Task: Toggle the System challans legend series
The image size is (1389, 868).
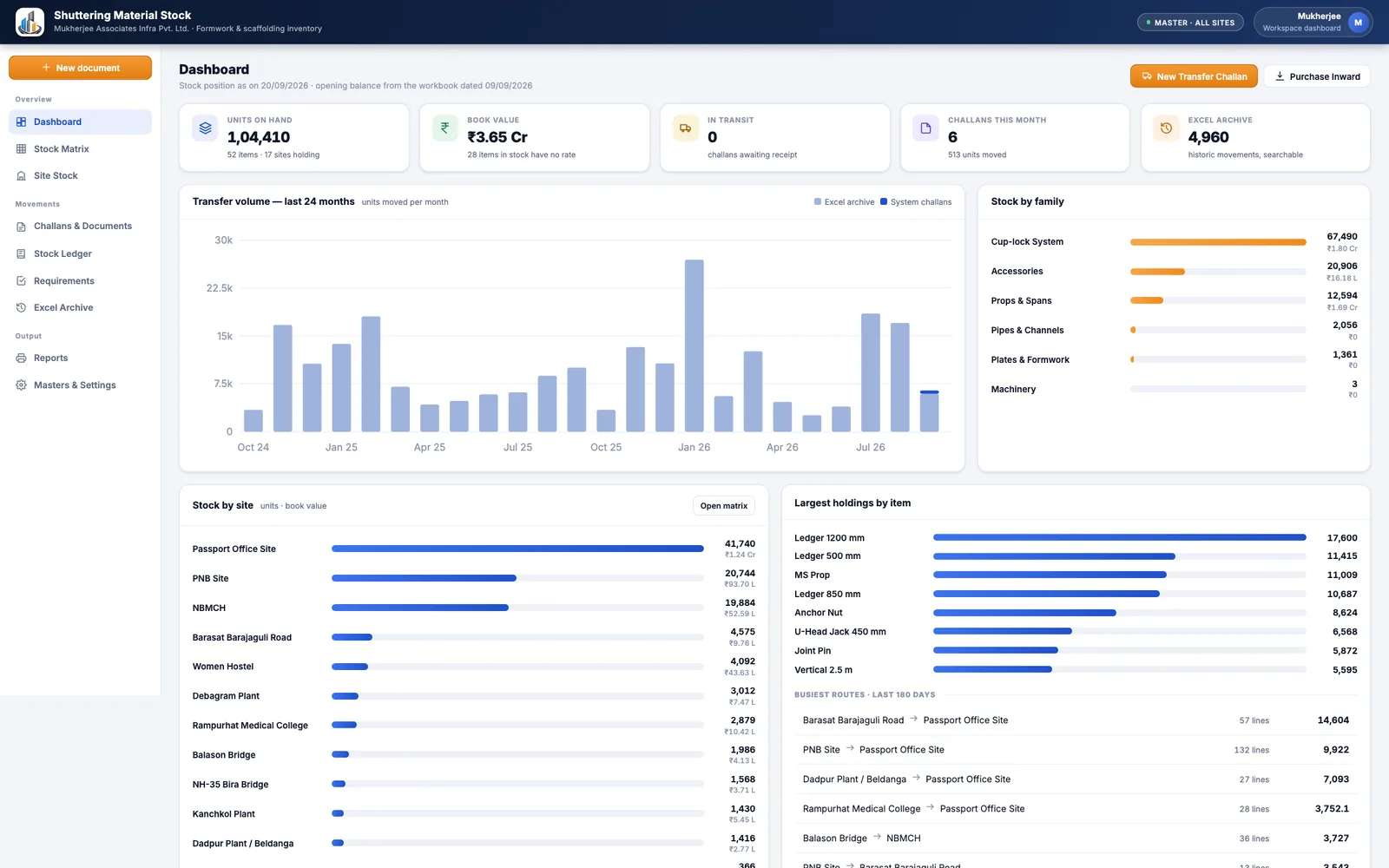Action: point(916,202)
